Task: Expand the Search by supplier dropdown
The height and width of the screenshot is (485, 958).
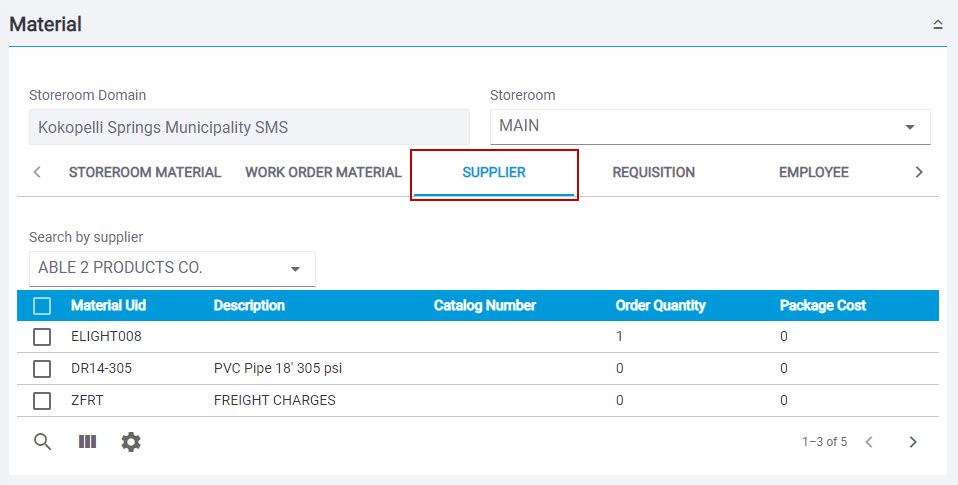Action: (172, 268)
